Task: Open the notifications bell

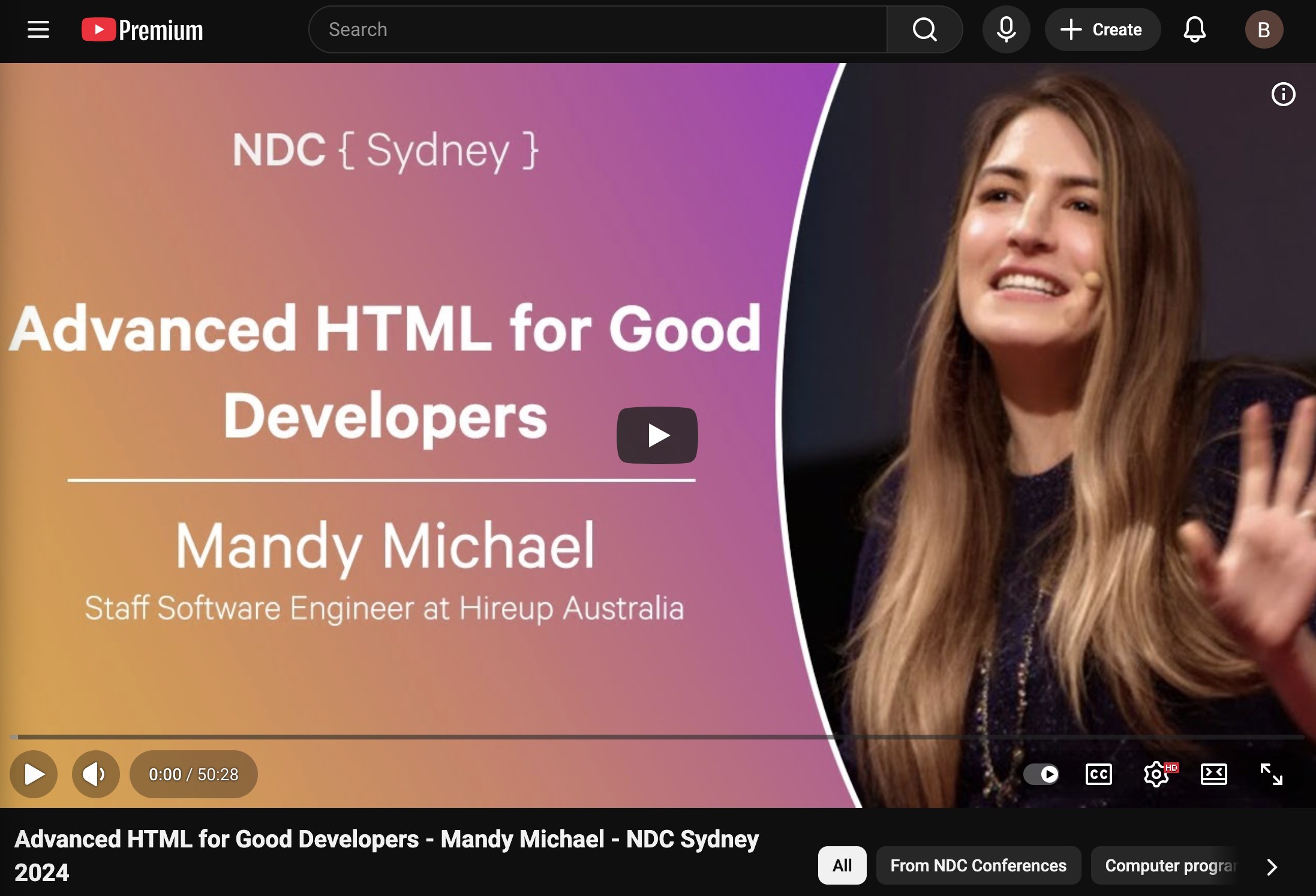Action: click(x=1194, y=29)
